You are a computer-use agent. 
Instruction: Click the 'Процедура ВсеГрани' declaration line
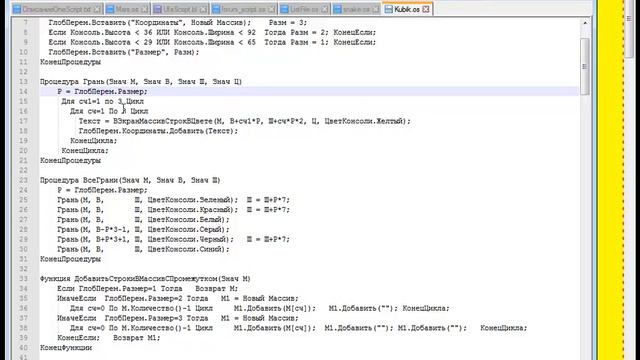pos(130,180)
